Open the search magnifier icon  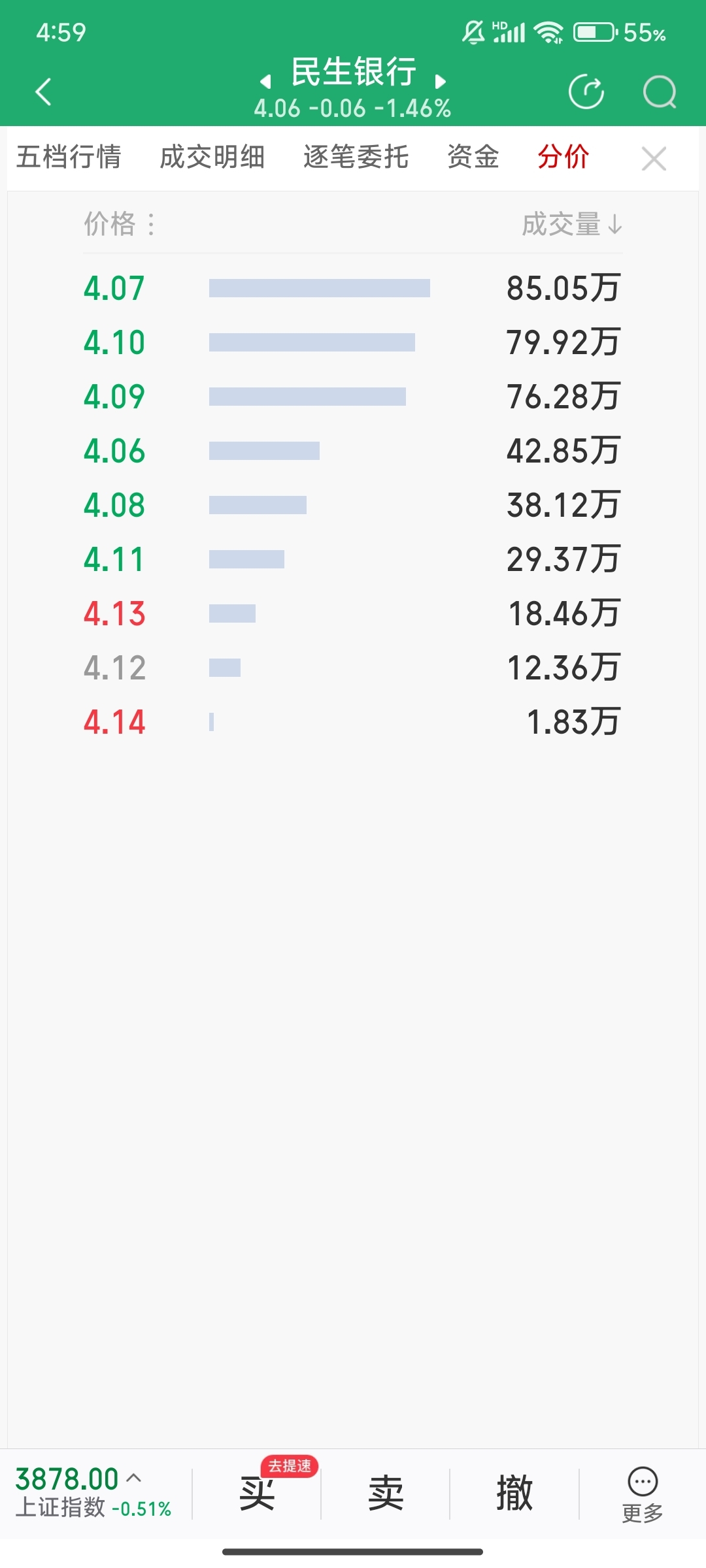tap(660, 91)
